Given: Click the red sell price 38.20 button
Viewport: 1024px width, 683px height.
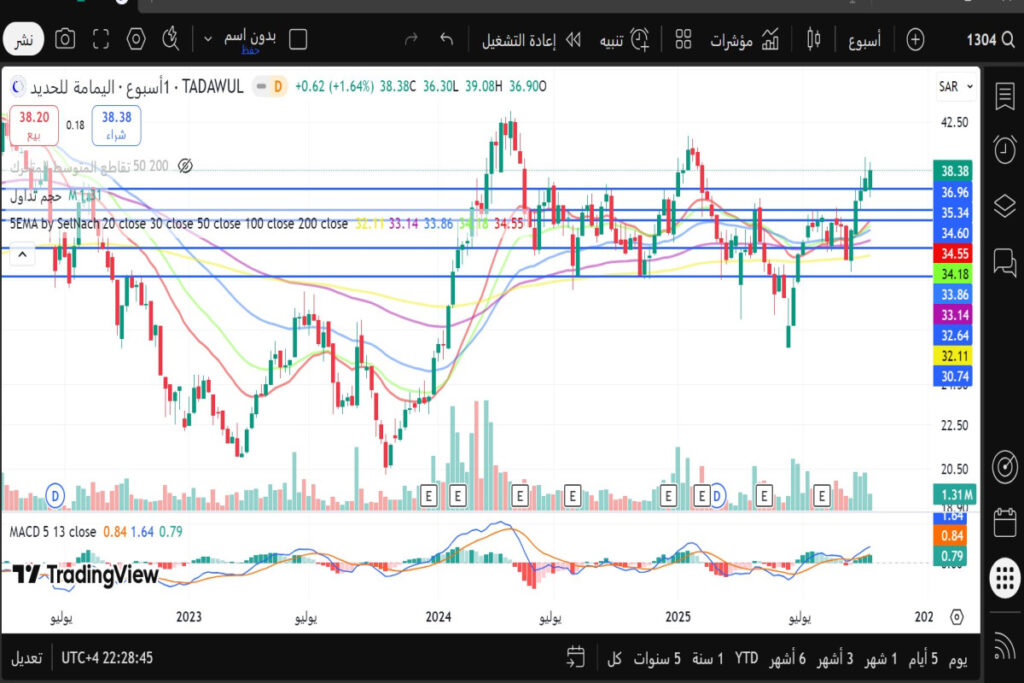Looking at the screenshot, I should (x=34, y=124).
